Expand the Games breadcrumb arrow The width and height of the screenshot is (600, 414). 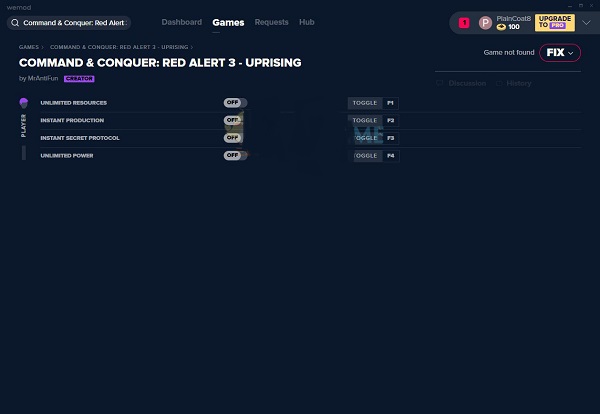(42, 47)
